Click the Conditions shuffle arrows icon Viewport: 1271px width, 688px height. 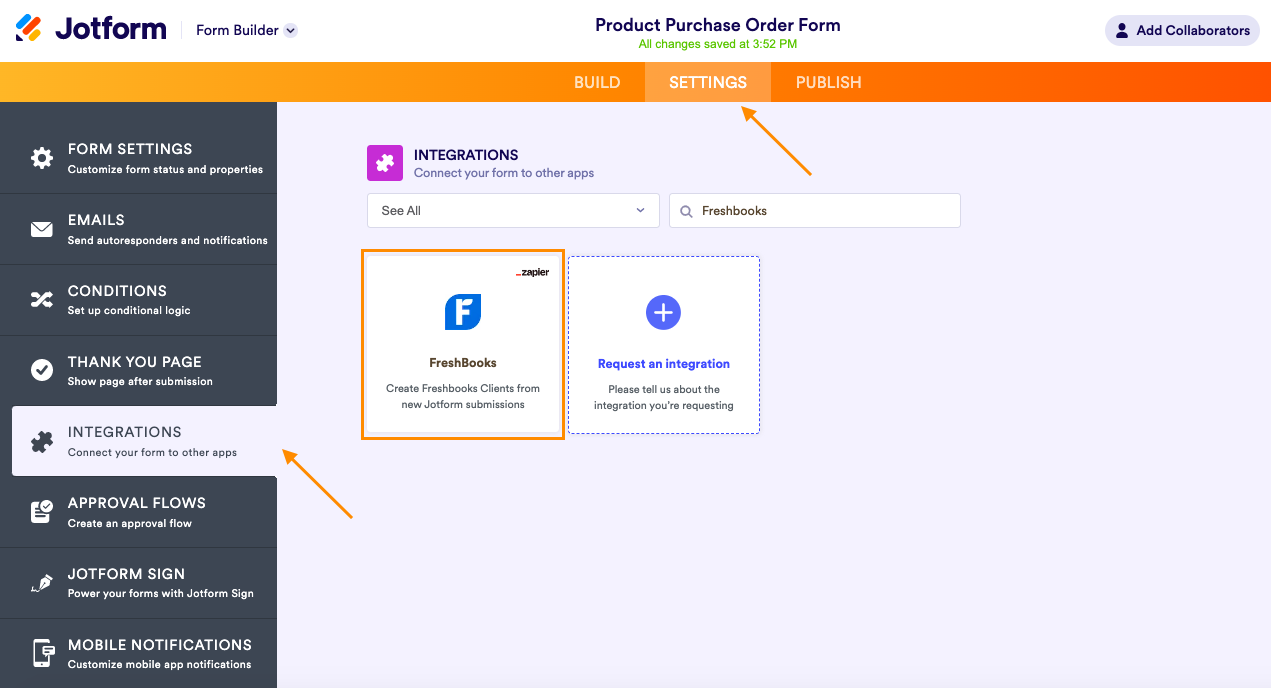(41, 300)
